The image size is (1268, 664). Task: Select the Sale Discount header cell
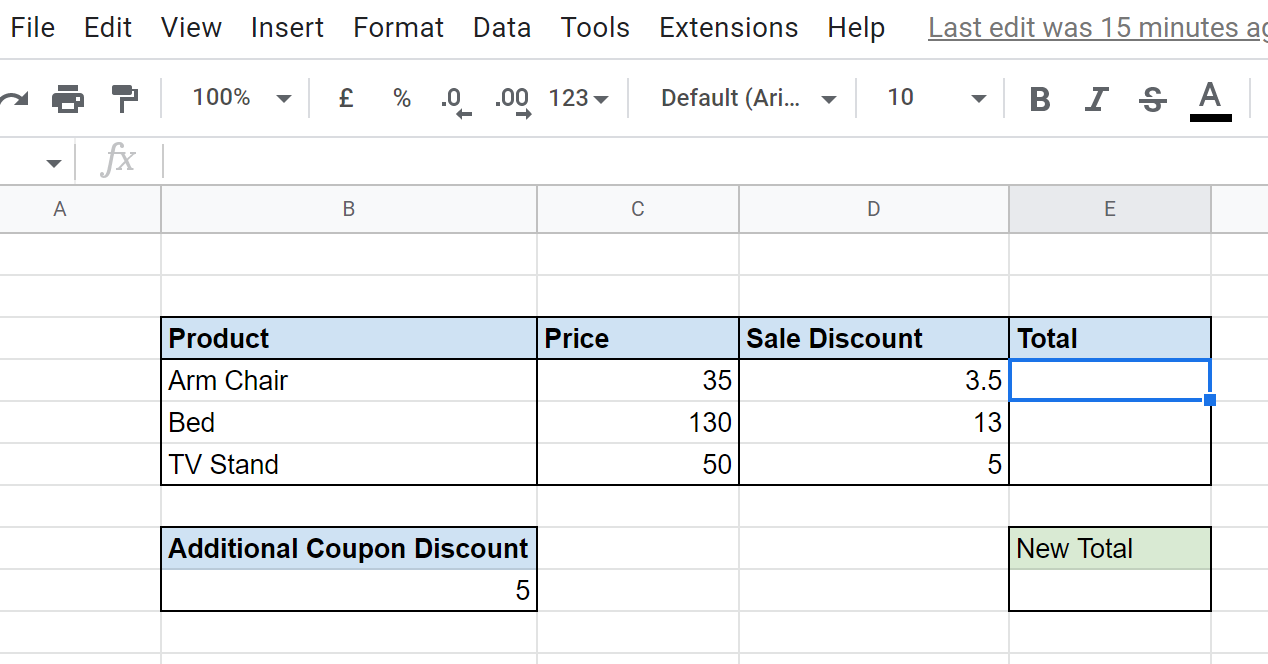pos(874,338)
